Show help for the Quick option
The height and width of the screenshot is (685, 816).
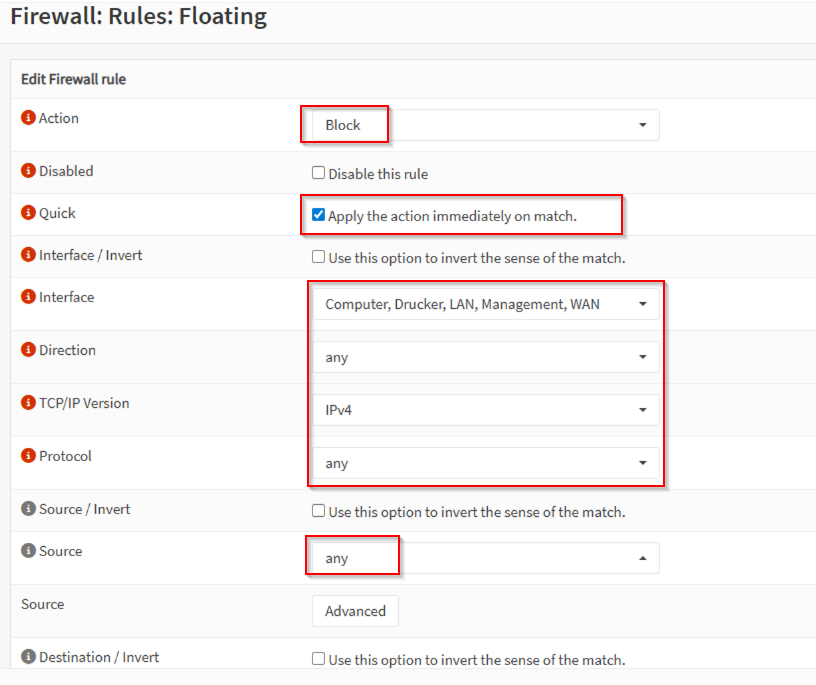pos(28,213)
